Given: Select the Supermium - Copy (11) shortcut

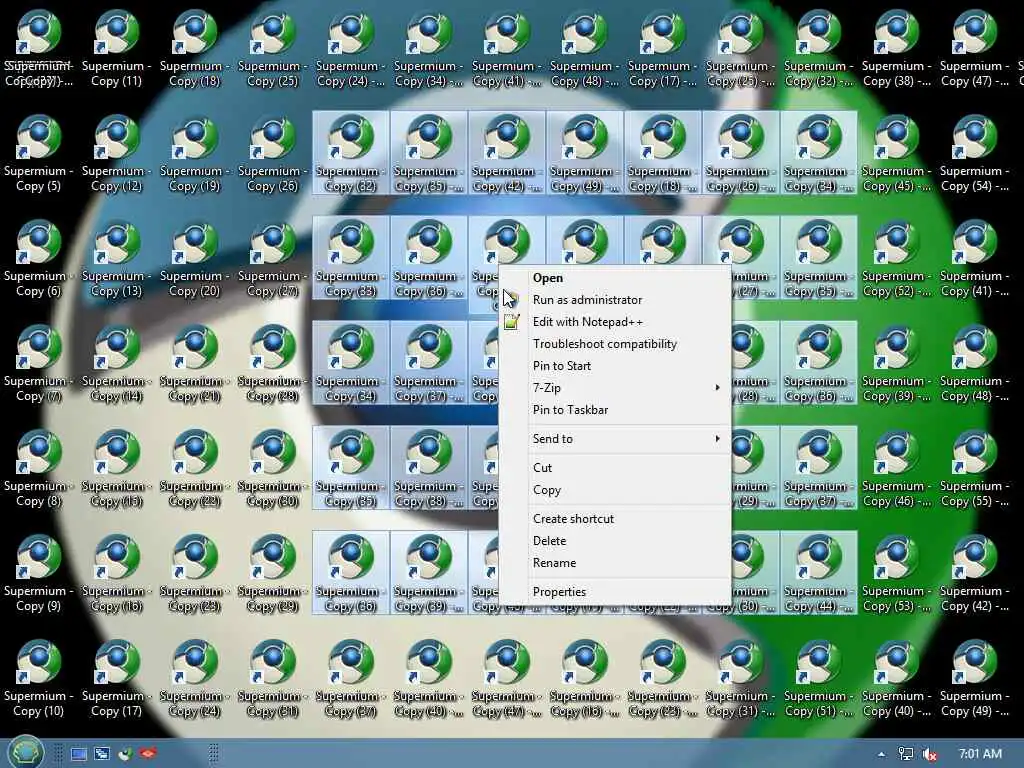Looking at the screenshot, I should pos(116,49).
